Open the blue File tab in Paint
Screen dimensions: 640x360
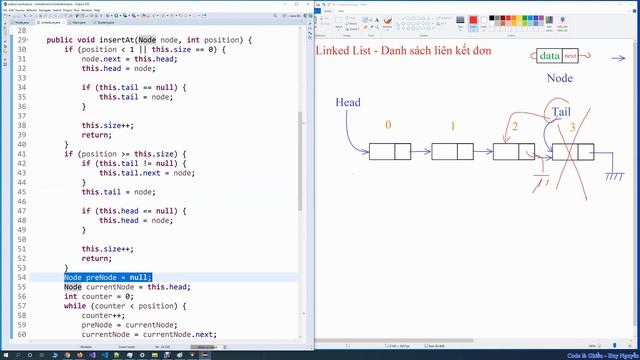tap(318, 11)
